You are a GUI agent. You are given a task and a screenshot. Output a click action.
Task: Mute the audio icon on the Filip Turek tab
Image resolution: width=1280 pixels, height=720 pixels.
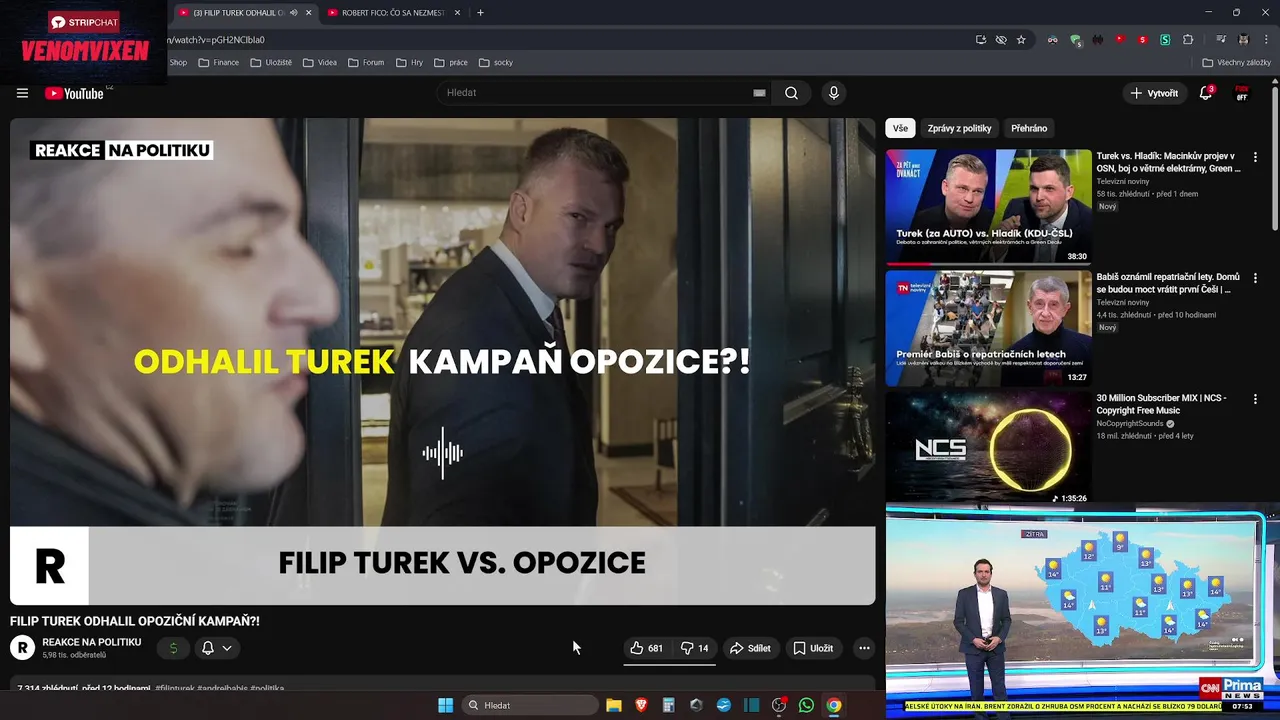pos(293,13)
